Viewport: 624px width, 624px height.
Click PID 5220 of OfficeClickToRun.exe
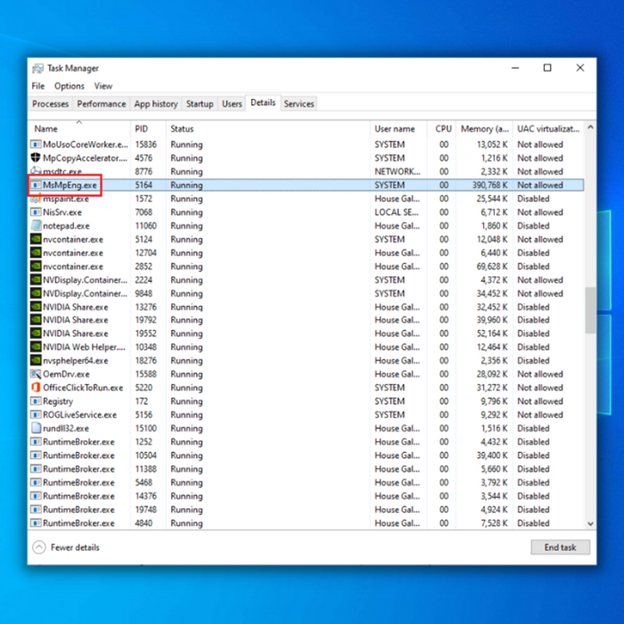click(144, 388)
